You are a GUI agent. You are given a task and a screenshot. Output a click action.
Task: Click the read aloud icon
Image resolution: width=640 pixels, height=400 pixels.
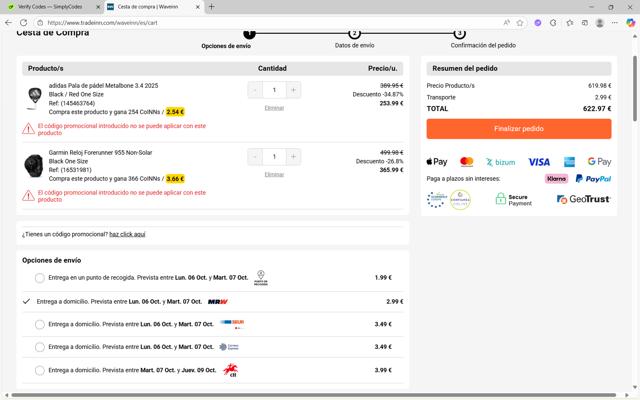[507, 23]
